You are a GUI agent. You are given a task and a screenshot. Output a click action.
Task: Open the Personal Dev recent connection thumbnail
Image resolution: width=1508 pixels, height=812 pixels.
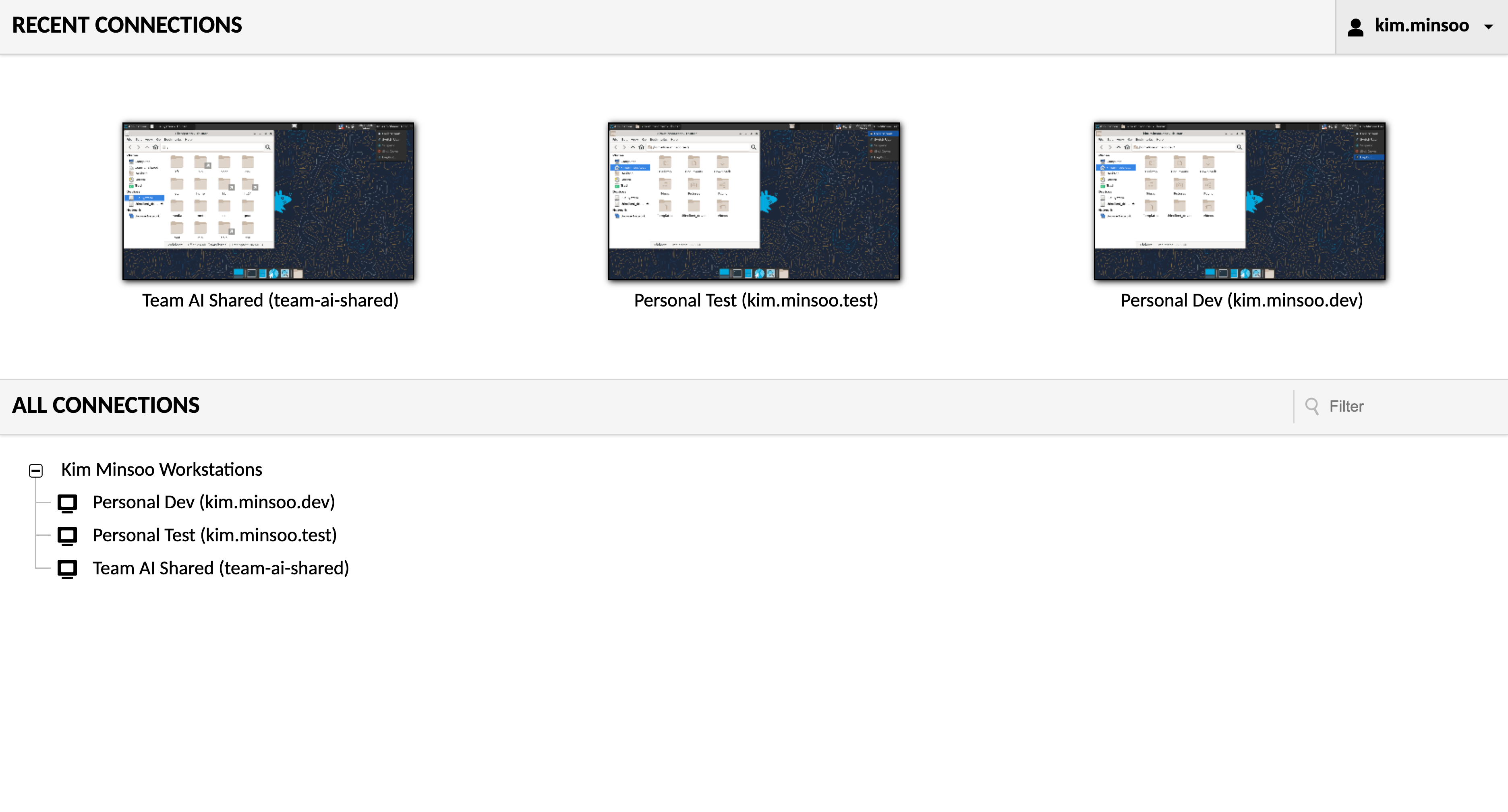1239,201
